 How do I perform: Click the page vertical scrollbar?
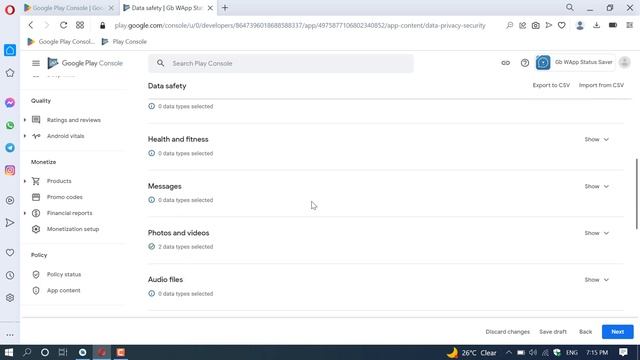[637, 194]
